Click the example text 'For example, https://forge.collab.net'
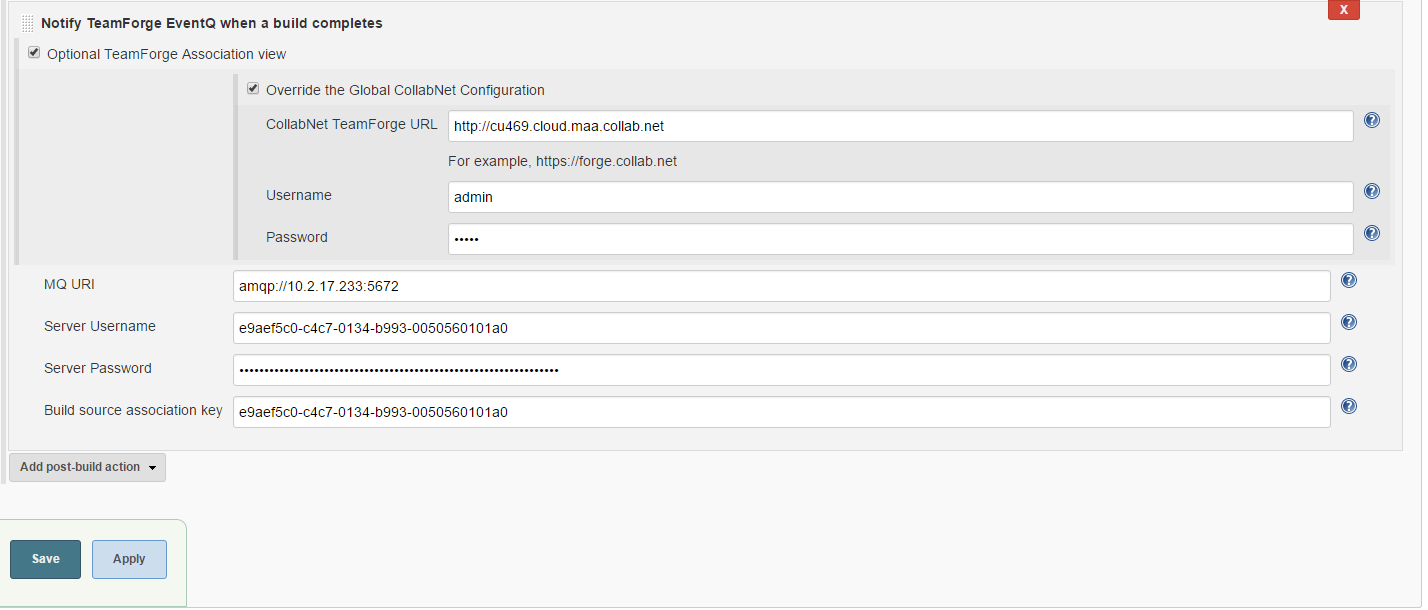 click(x=562, y=161)
